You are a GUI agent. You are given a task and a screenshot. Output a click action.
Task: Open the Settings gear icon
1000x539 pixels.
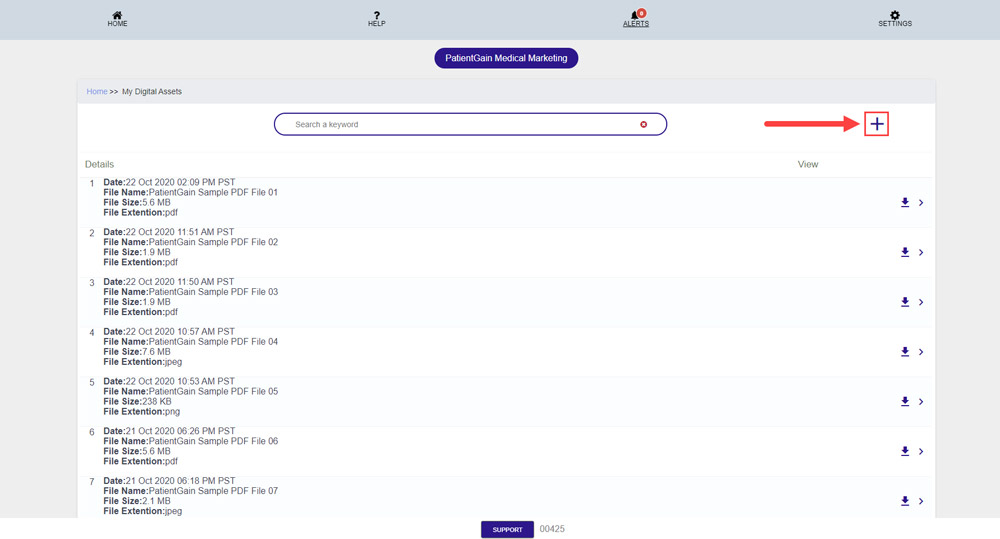click(895, 15)
